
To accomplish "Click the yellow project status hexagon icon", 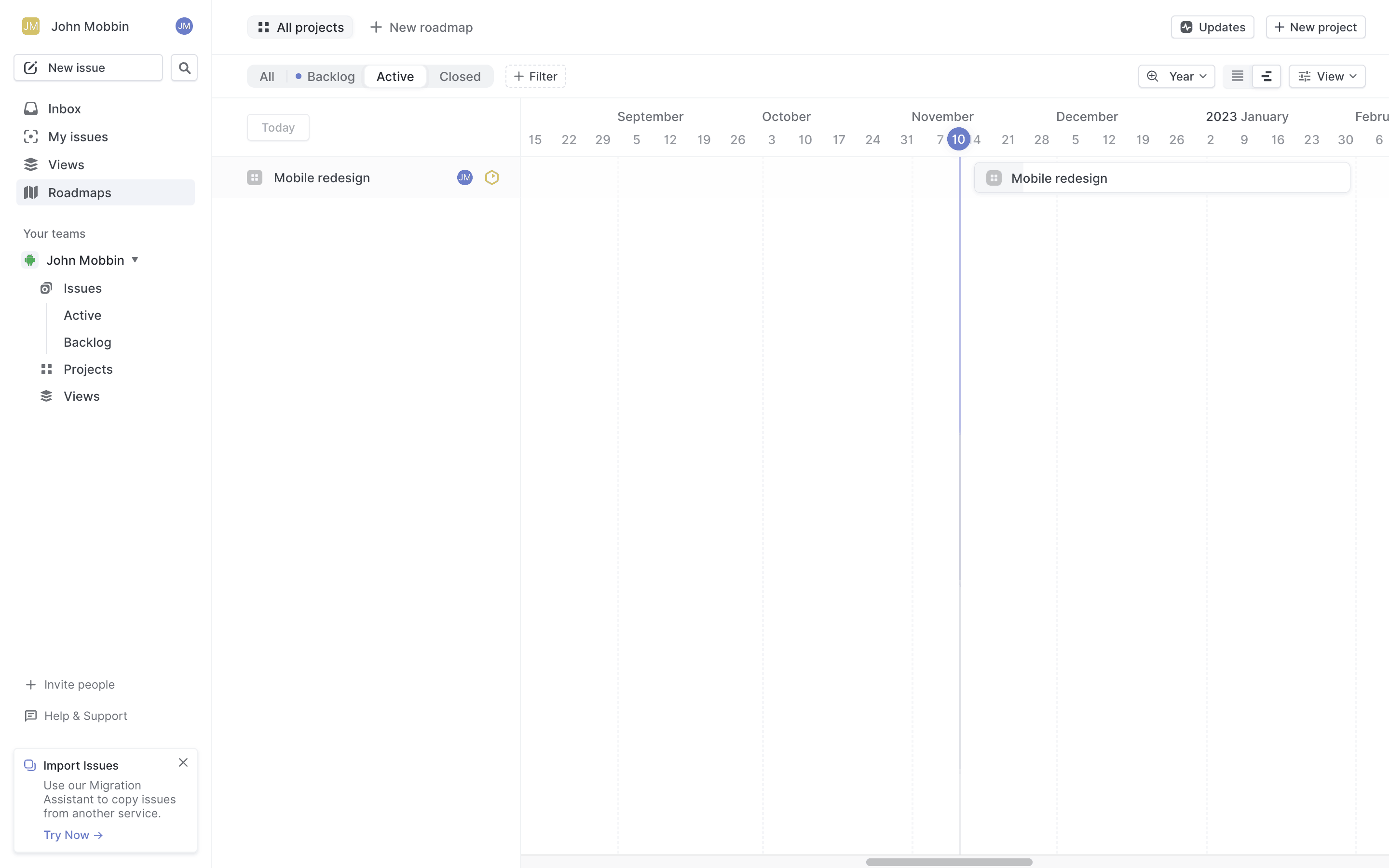I will (x=491, y=177).
